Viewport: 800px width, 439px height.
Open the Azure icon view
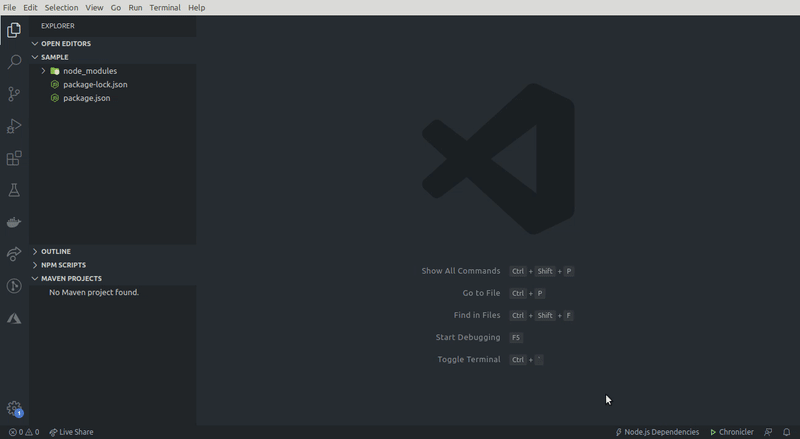click(x=14, y=318)
